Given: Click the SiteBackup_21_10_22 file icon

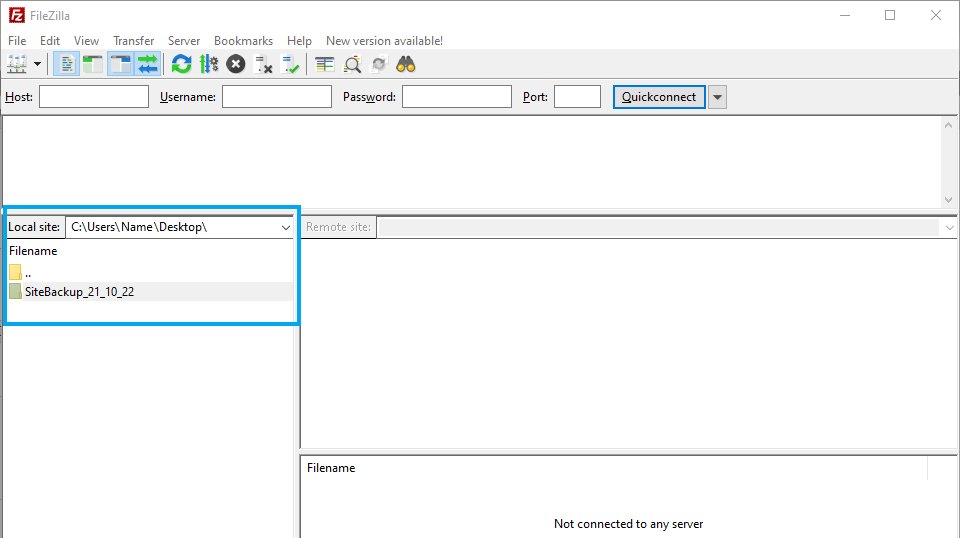Looking at the screenshot, I should (x=15, y=291).
